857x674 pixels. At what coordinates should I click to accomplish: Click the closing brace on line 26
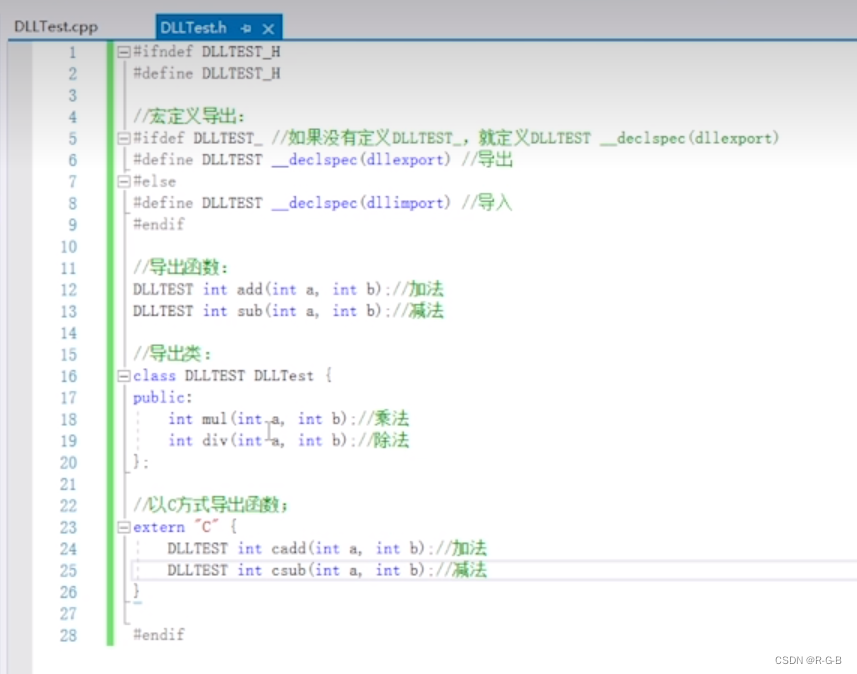pyautogui.click(x=136, y=591)
